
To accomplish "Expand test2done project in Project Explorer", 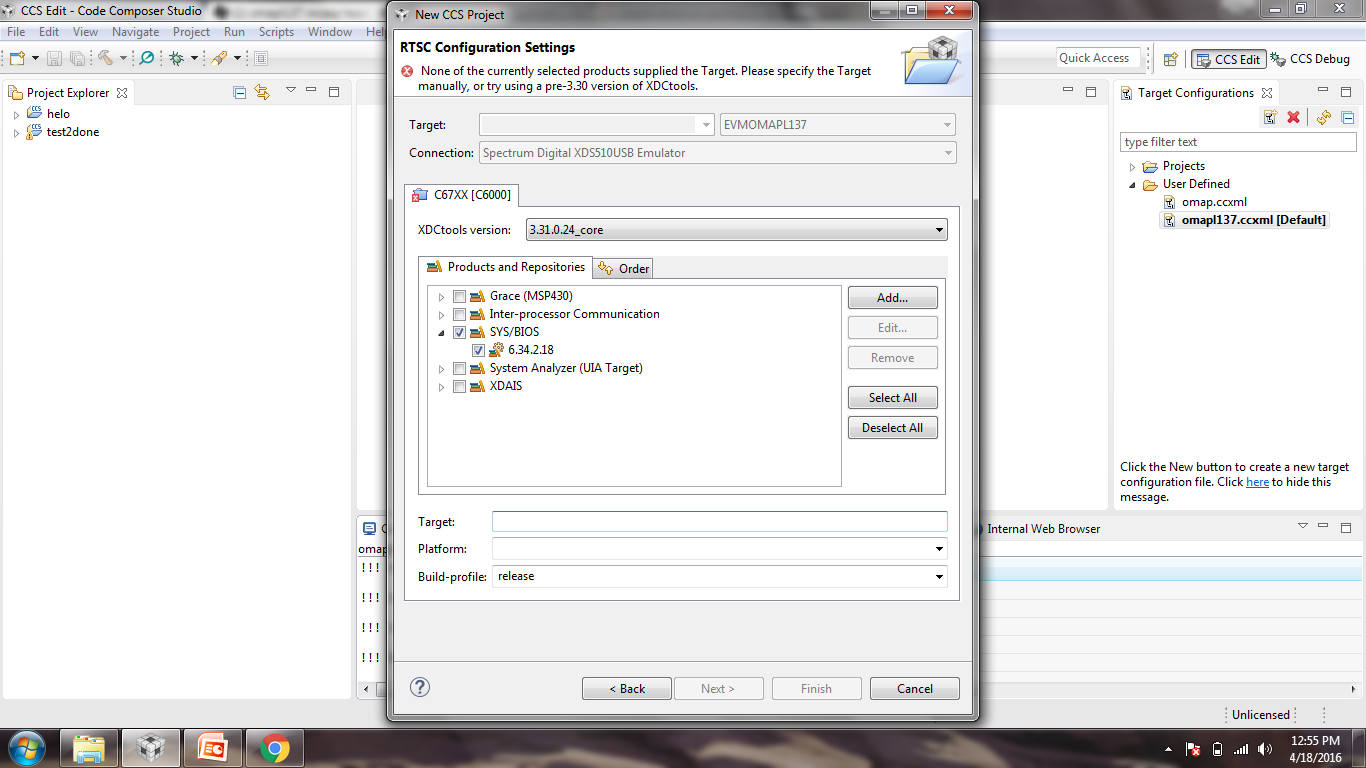I will tap(16, 133).
